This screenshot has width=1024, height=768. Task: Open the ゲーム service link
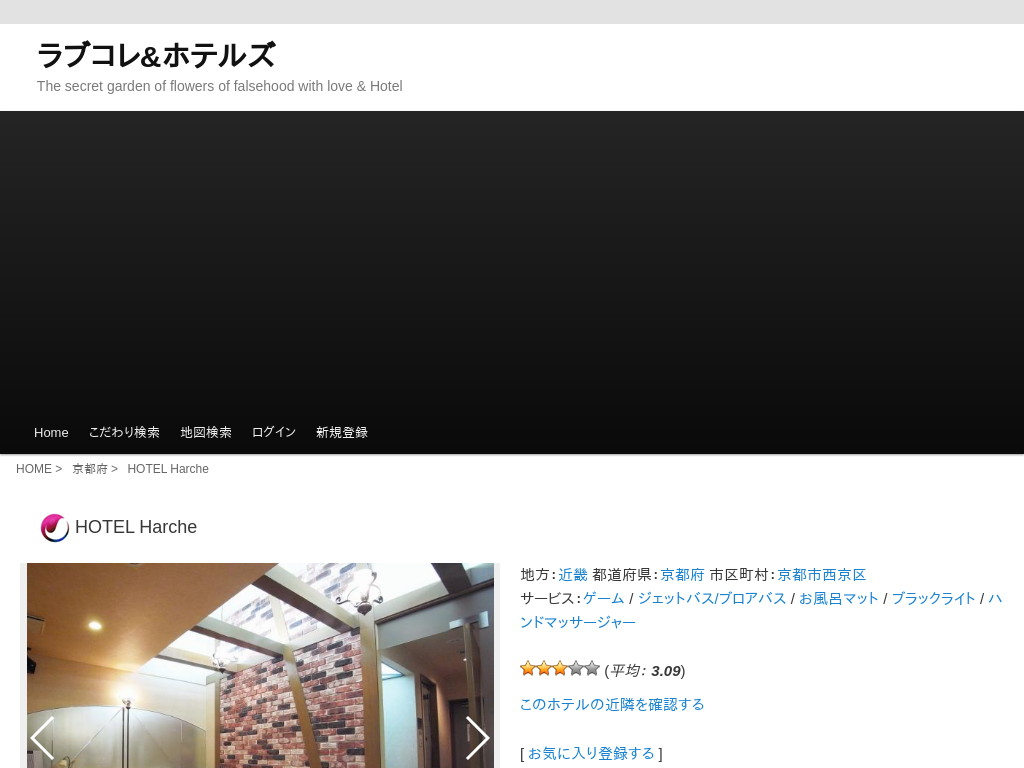tap(603, 598)
